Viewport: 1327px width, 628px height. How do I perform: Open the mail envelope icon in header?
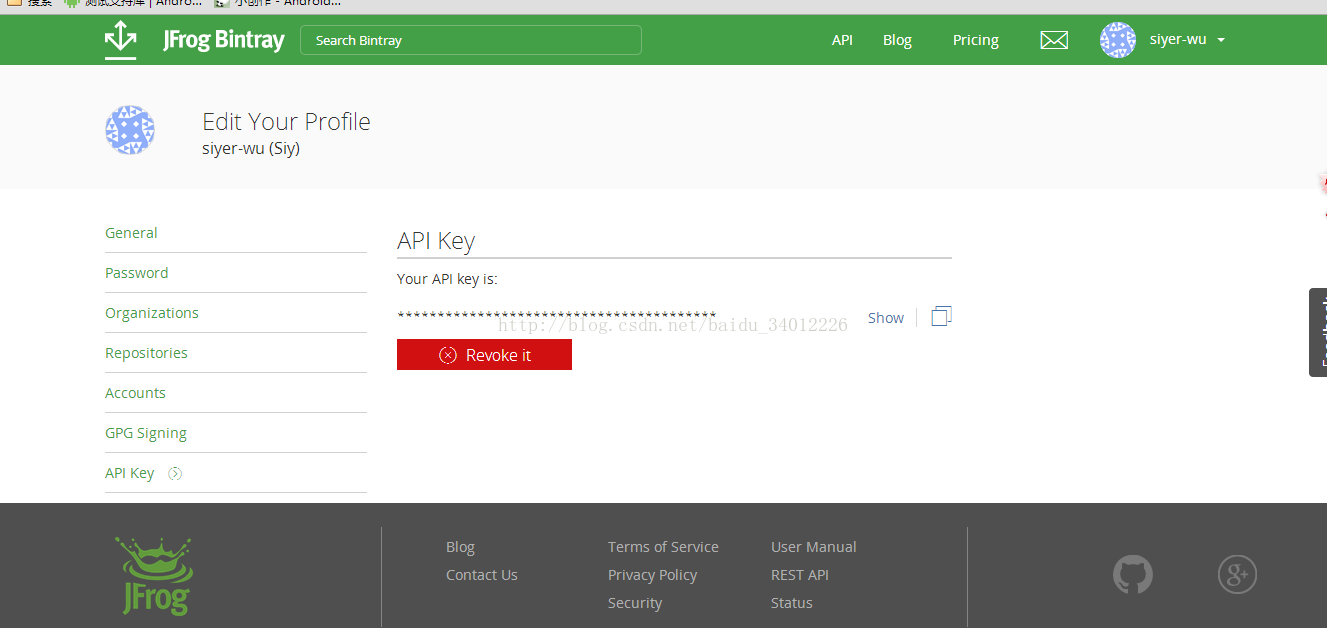1054,40
